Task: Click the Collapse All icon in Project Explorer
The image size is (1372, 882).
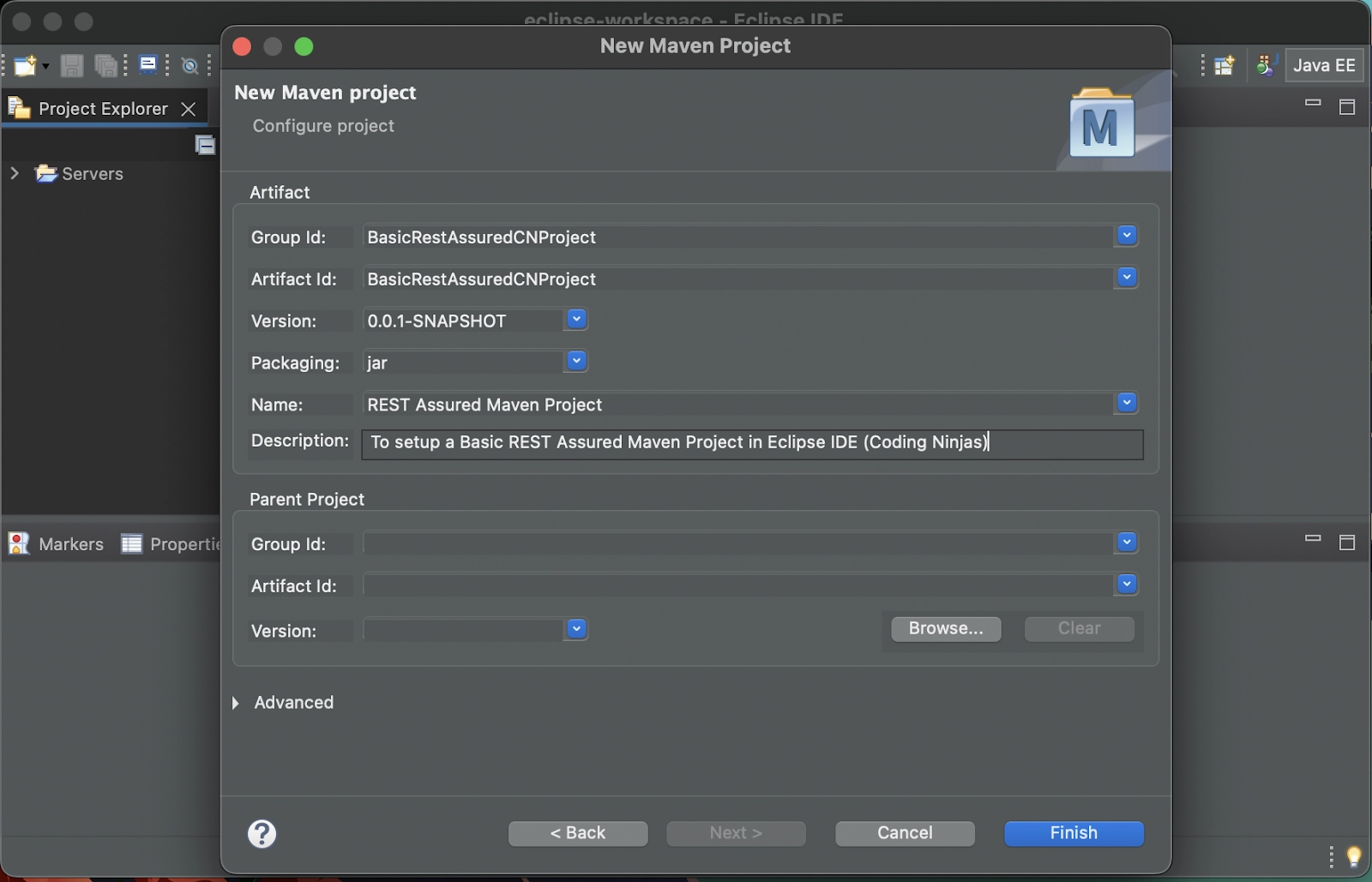Action: coord(205,145)
